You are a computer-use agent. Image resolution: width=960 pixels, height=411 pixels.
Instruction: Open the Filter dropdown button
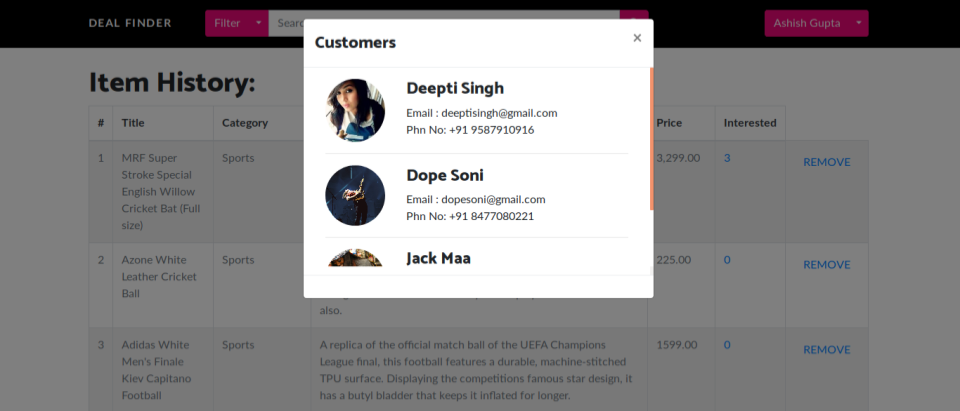point(227,23)
